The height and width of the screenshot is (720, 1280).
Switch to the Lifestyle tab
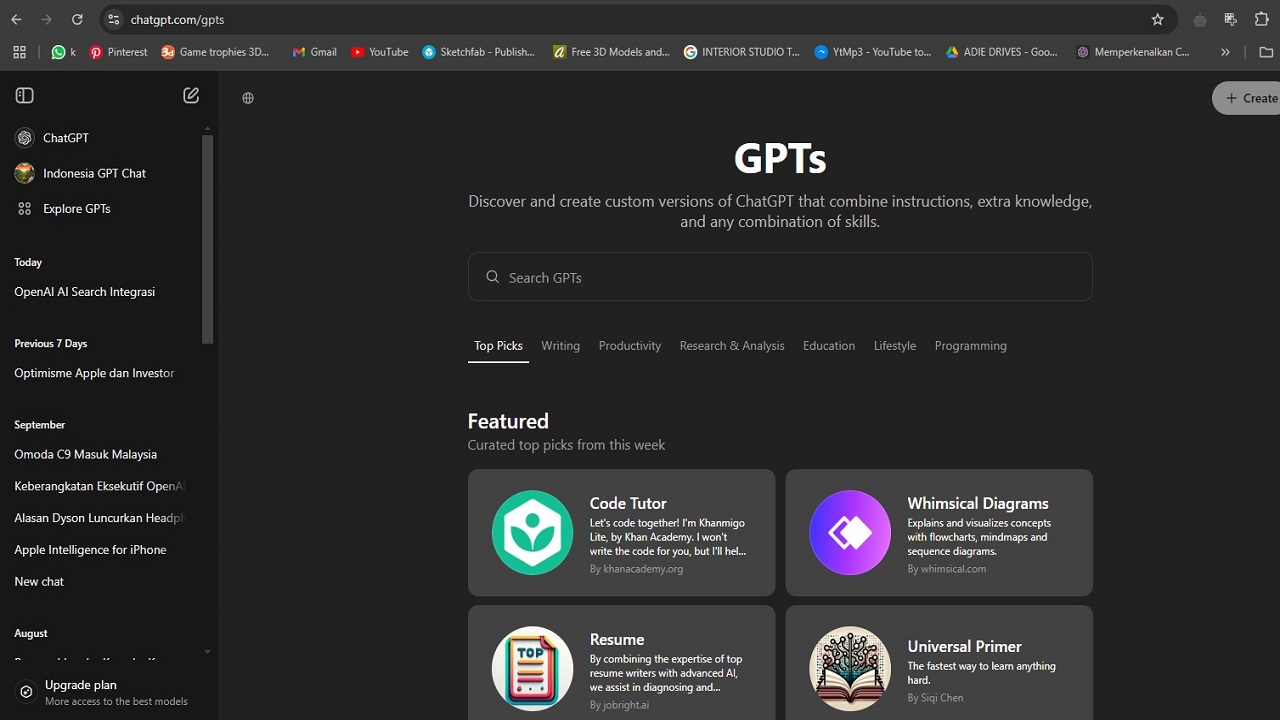click(895, 346)
